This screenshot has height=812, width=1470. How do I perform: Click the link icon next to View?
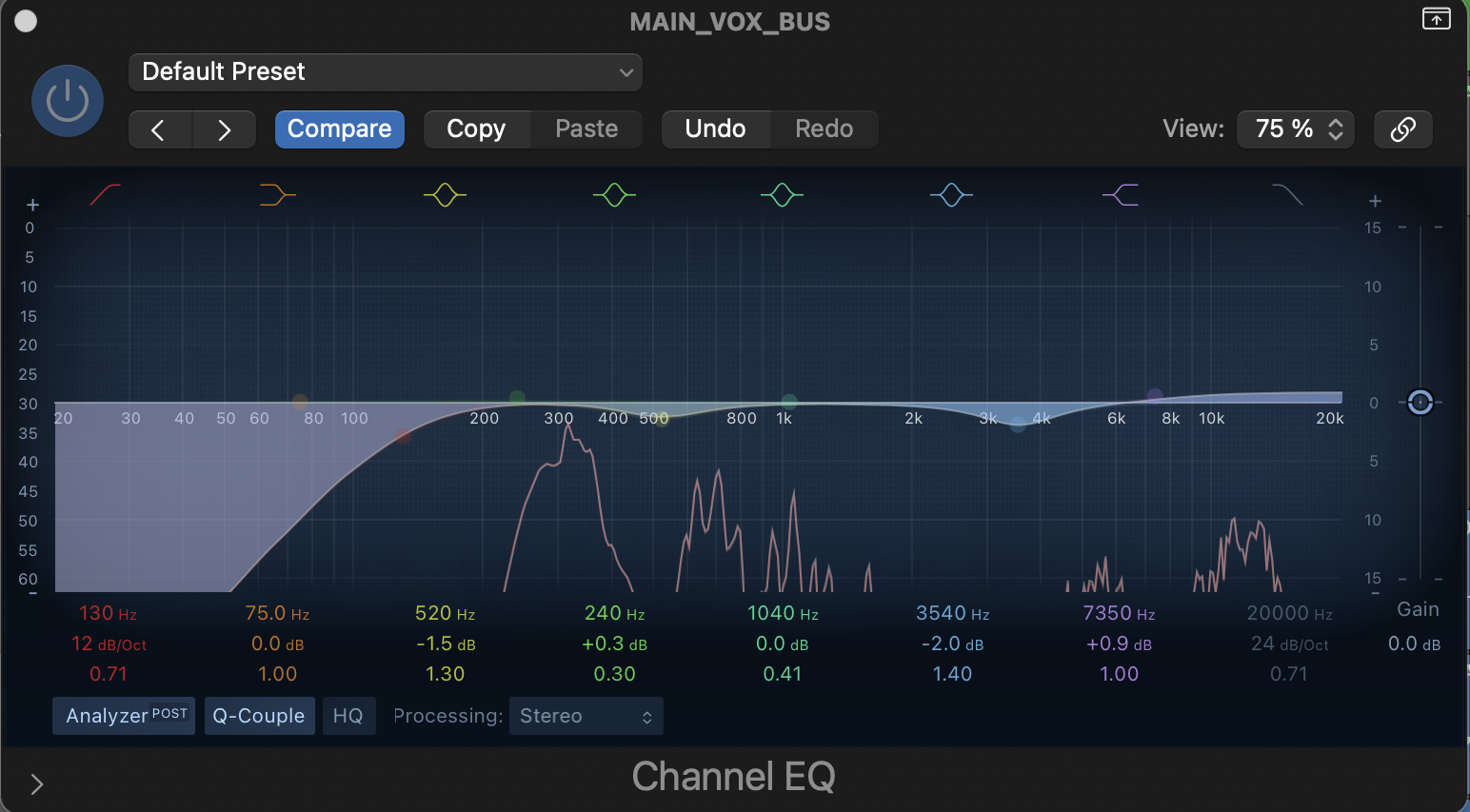(1402, 129)
